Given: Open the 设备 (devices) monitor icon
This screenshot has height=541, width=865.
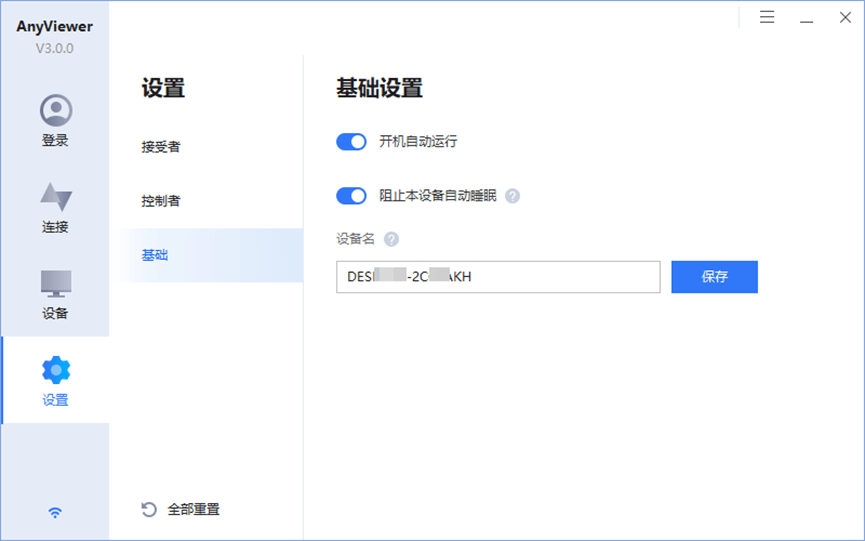Looking at the screenshot, I should (55, 283).
